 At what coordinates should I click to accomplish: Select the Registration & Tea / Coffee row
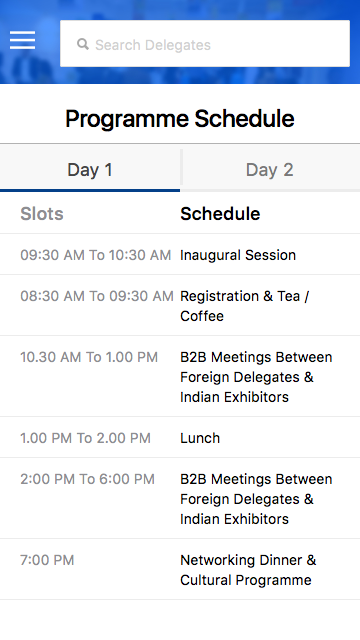[180, 305]
